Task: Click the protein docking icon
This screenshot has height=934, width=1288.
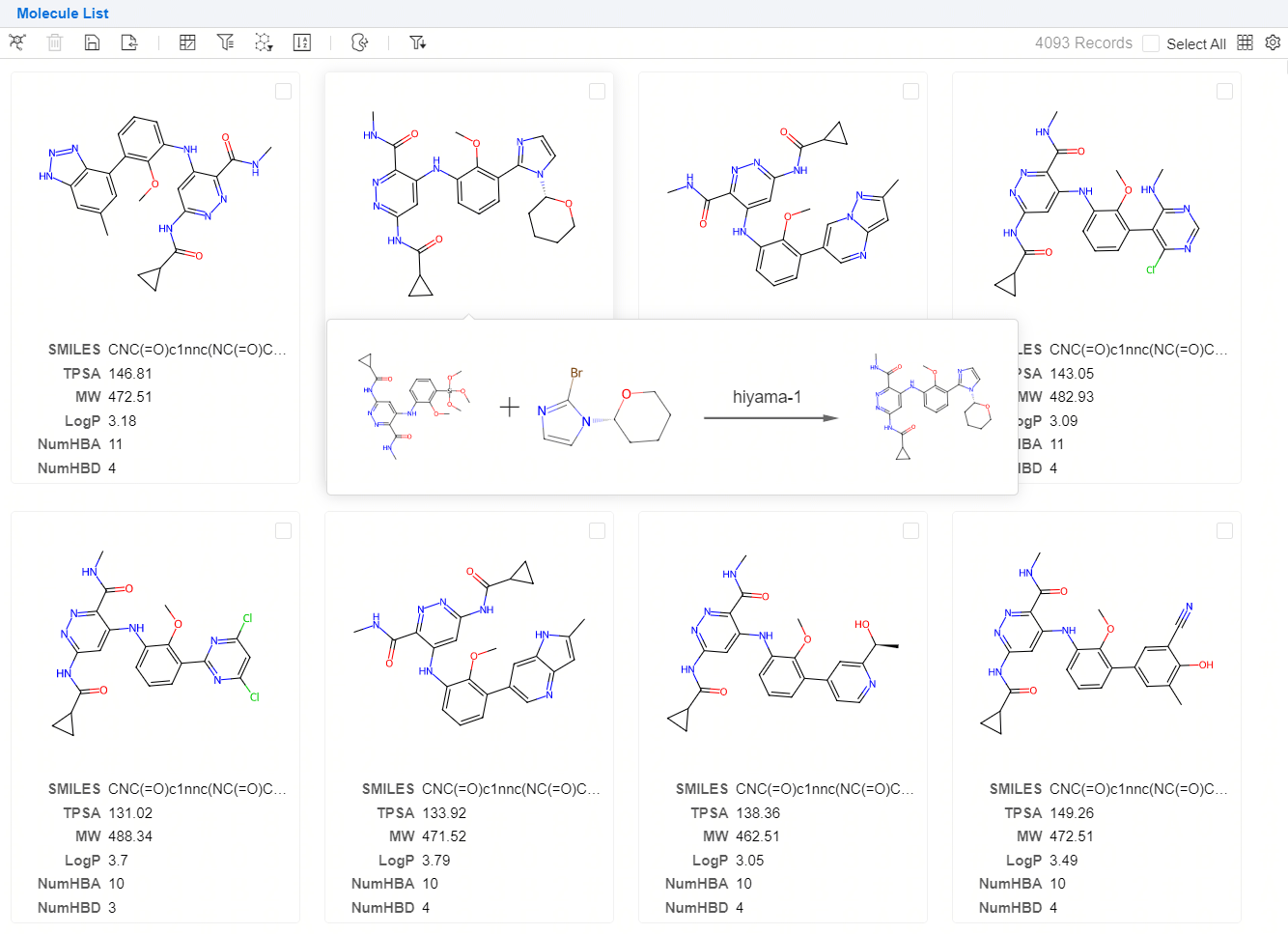Action: [359, 42]
